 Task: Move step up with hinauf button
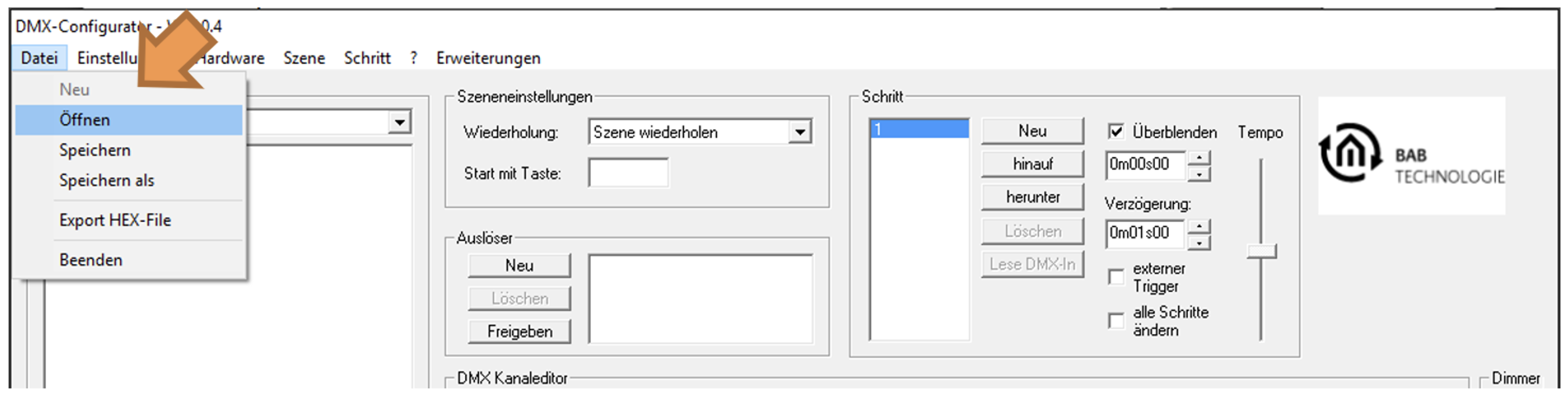(x=1033, y=163)
